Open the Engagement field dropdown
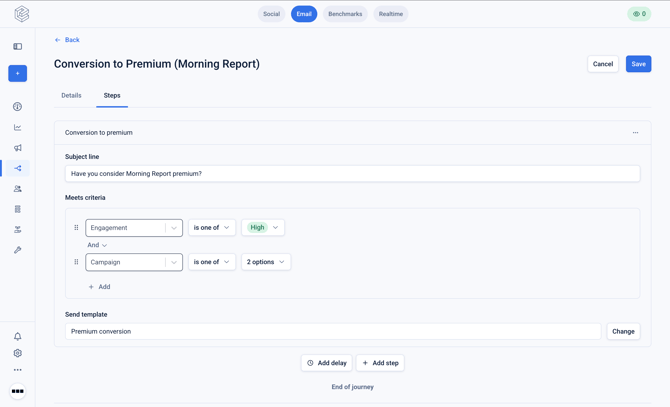 pyautogui.click(x=134, y=228)
